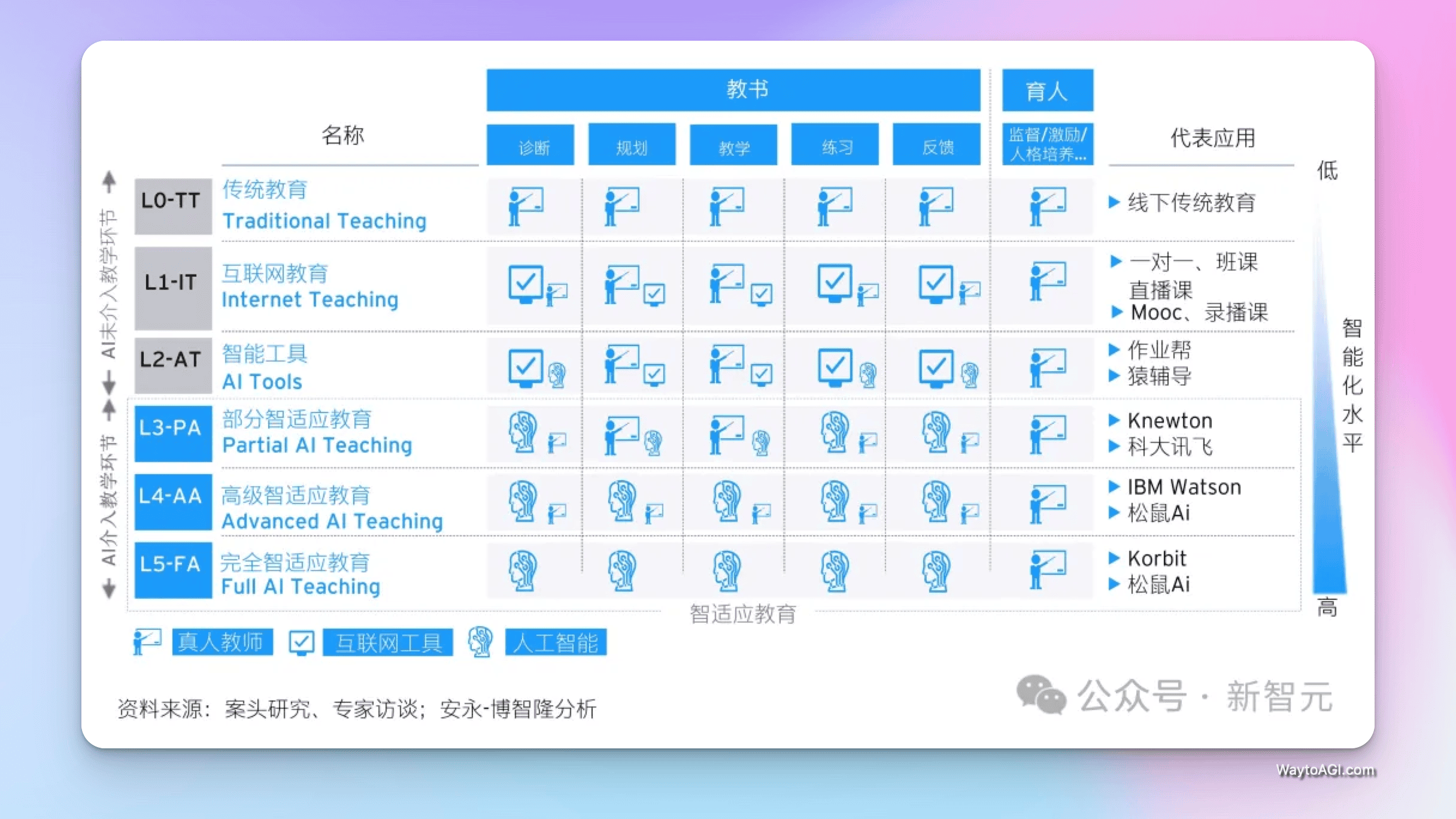Click the large AI head in L3-PA 诊断 cell
Screen dimensions: 1456x819
(x=523, y=432)
